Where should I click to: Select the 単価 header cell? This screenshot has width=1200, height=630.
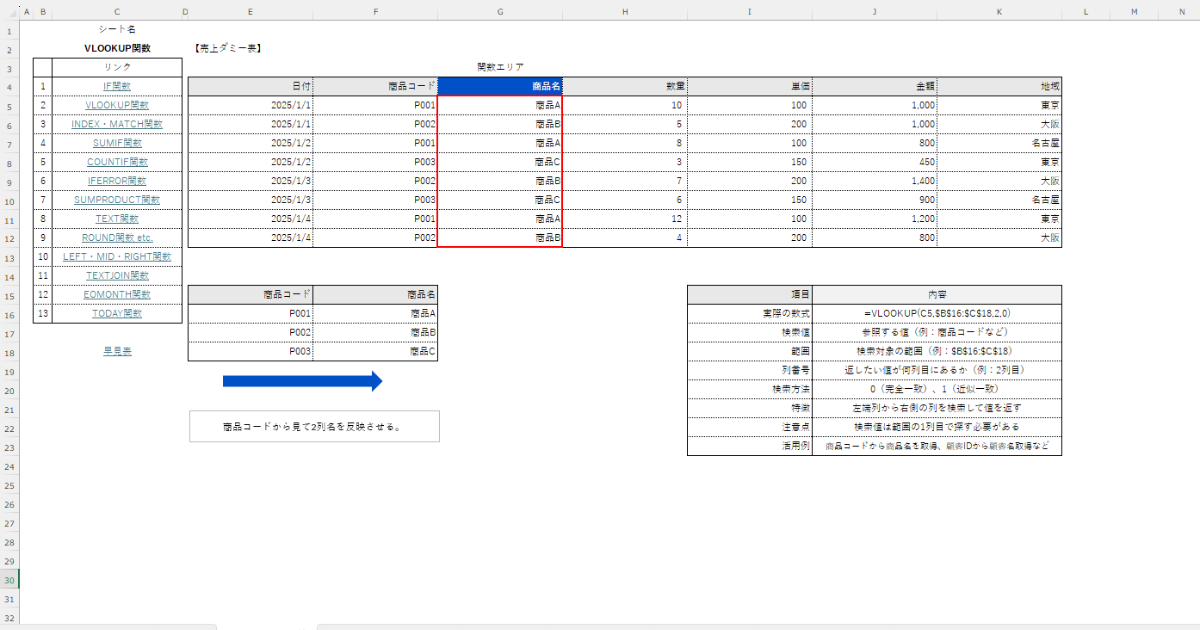tap(749, 86)
